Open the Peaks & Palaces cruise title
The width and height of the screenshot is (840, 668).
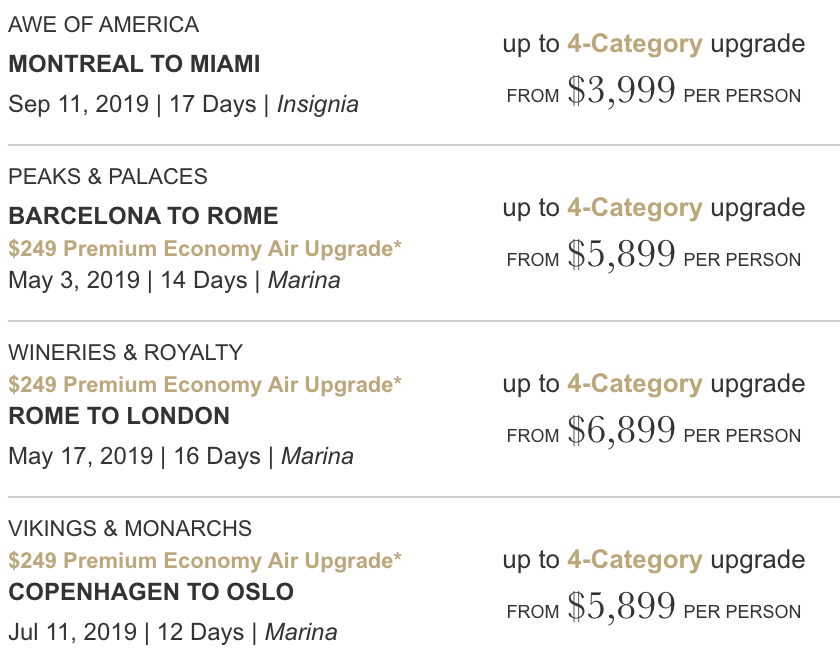[108, 176]
